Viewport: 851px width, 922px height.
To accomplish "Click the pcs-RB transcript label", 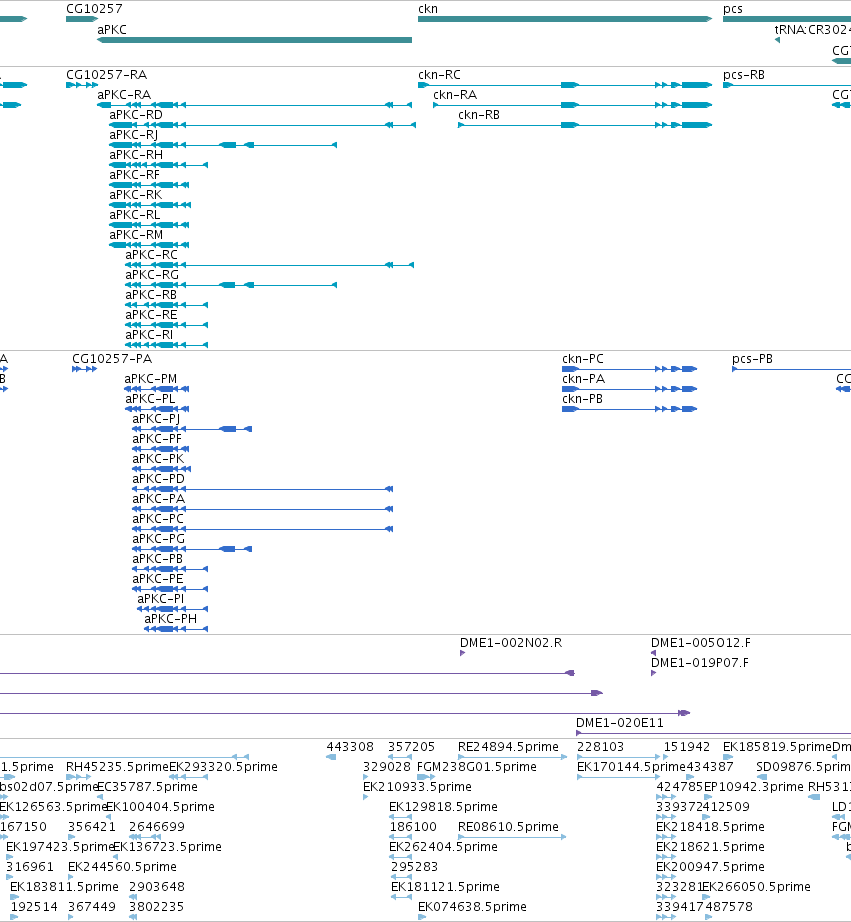I will (x=744, y=75).
